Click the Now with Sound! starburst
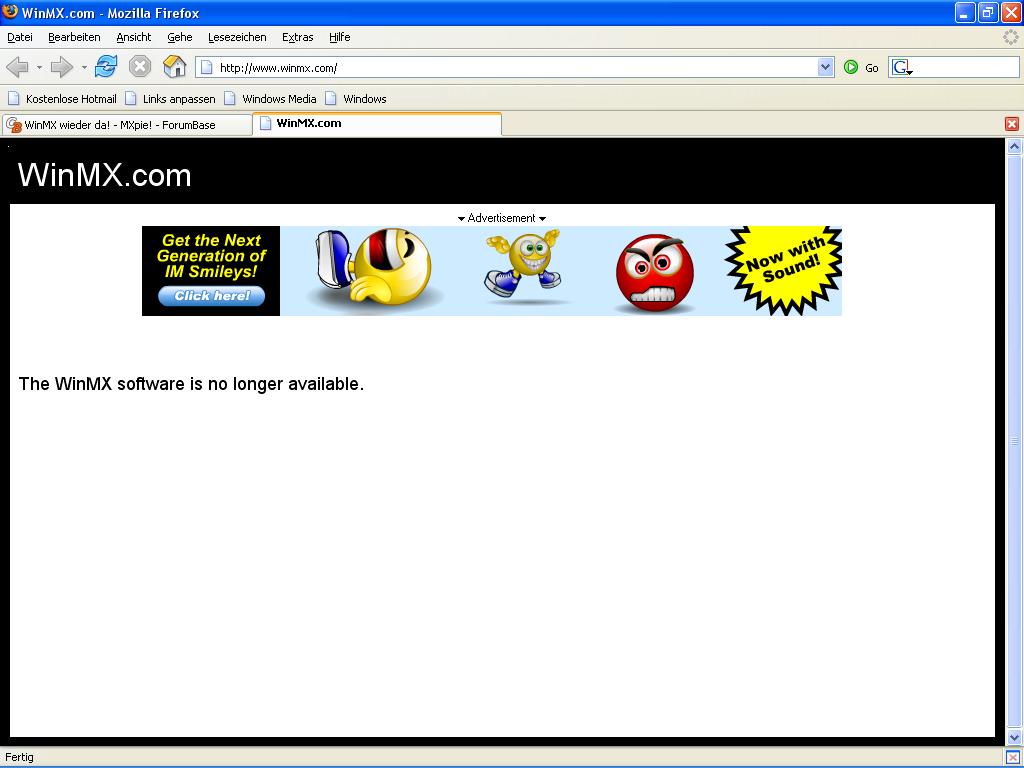The height and width of the screenshot is (768, 1024). point(783,270)
